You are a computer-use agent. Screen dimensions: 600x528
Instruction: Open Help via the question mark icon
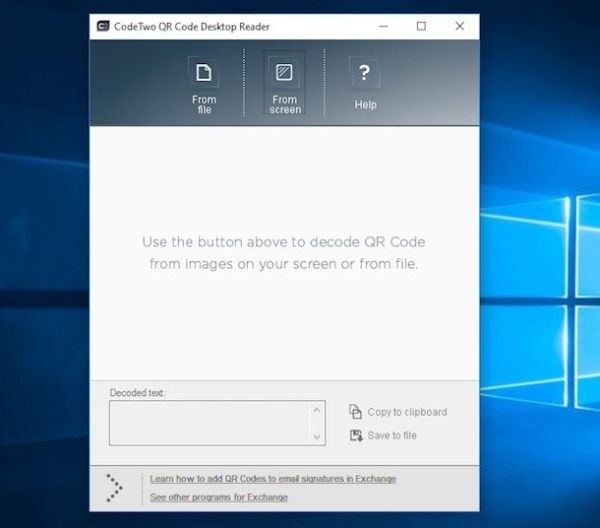(365, 72)
